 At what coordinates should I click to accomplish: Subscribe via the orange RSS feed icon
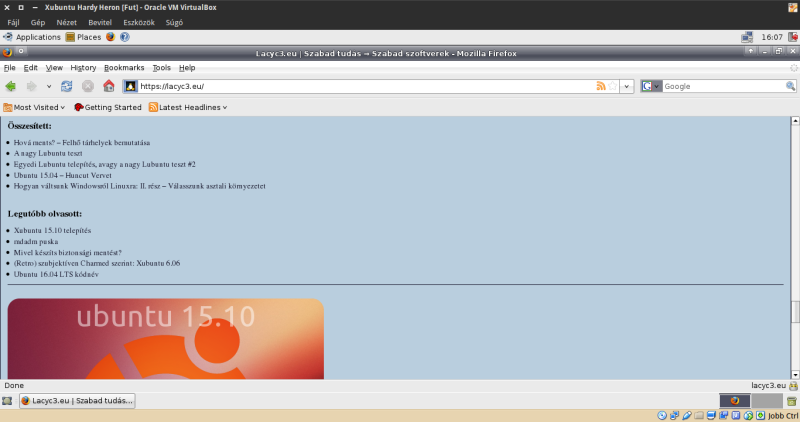[x=601, y=86]
